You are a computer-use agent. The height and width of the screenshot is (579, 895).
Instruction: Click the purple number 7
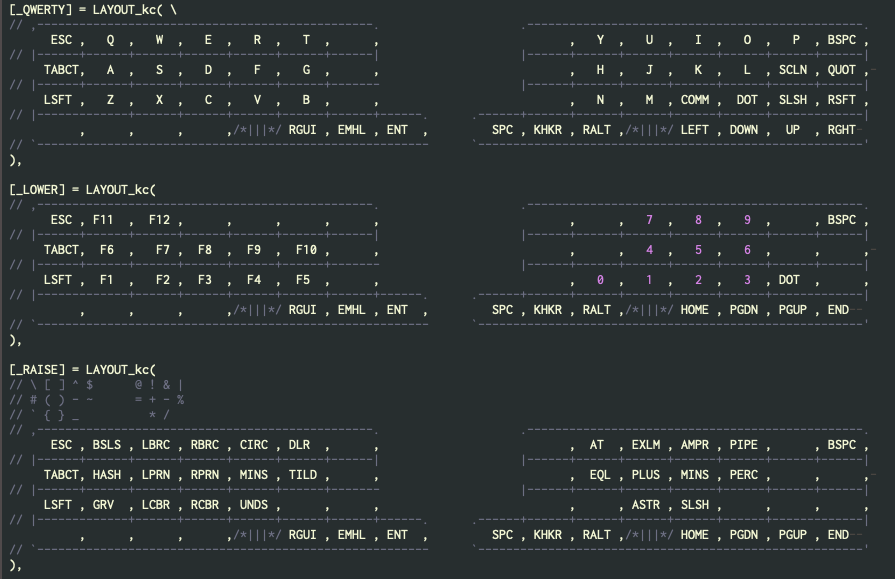649,220
